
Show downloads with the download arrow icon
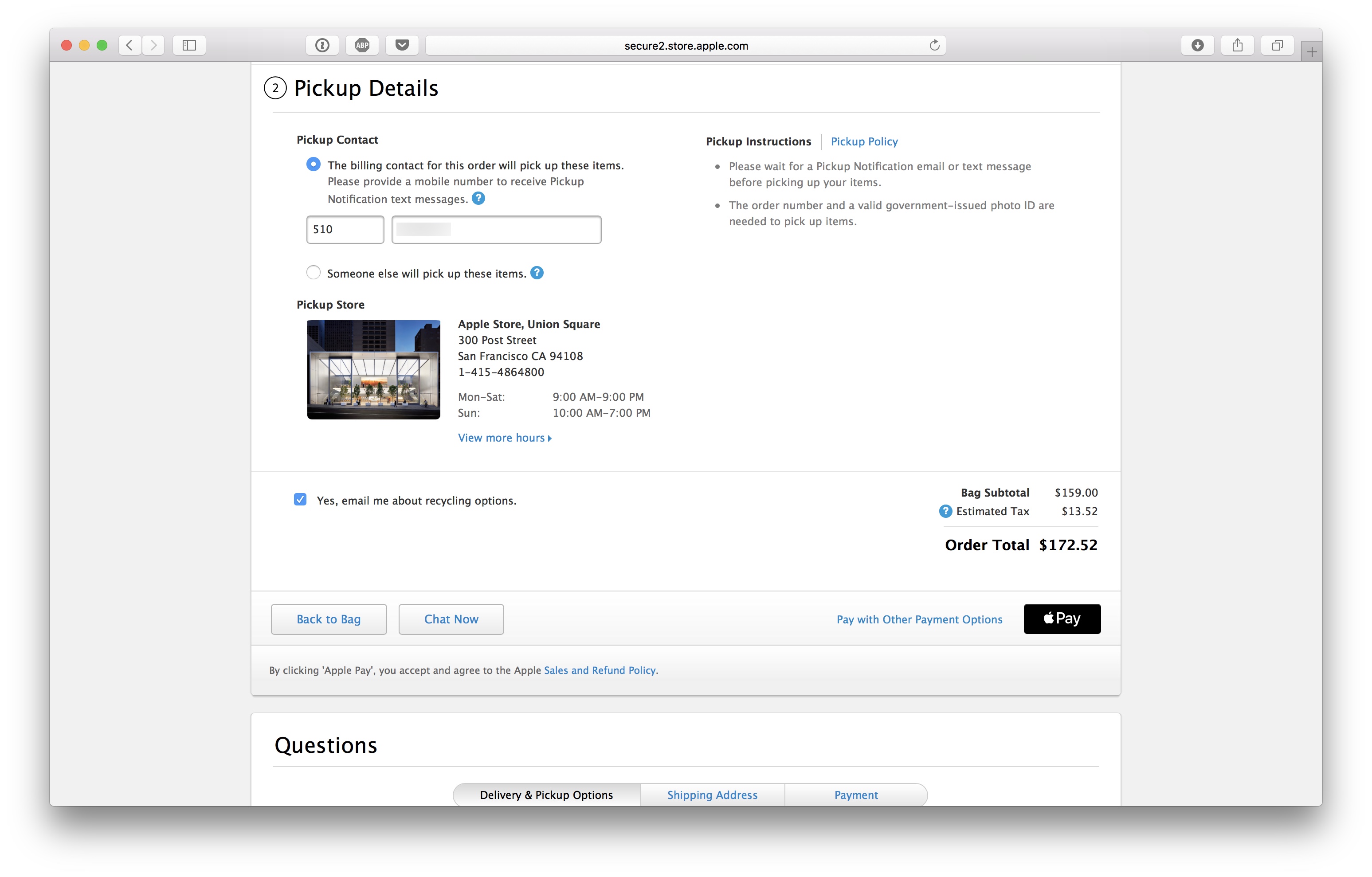click(x=1197, y=45)
